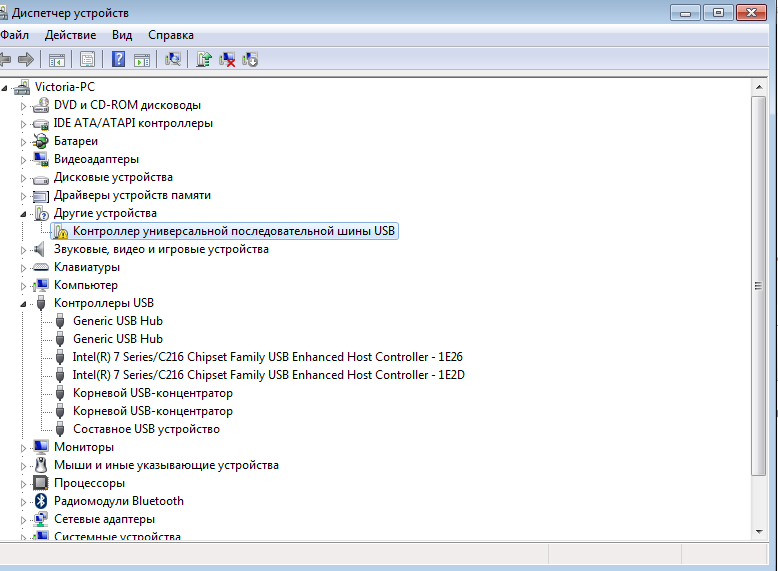Click the uninstall device icon with red X

pos(227,60)
